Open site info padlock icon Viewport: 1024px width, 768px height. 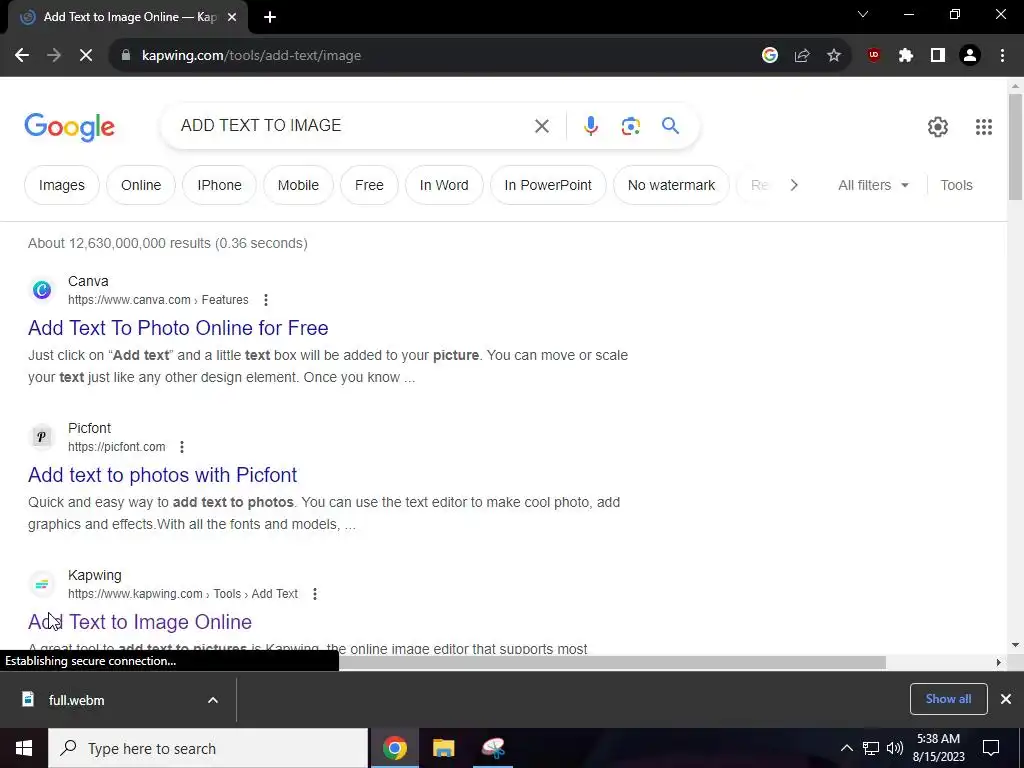[x=126, y=56]
